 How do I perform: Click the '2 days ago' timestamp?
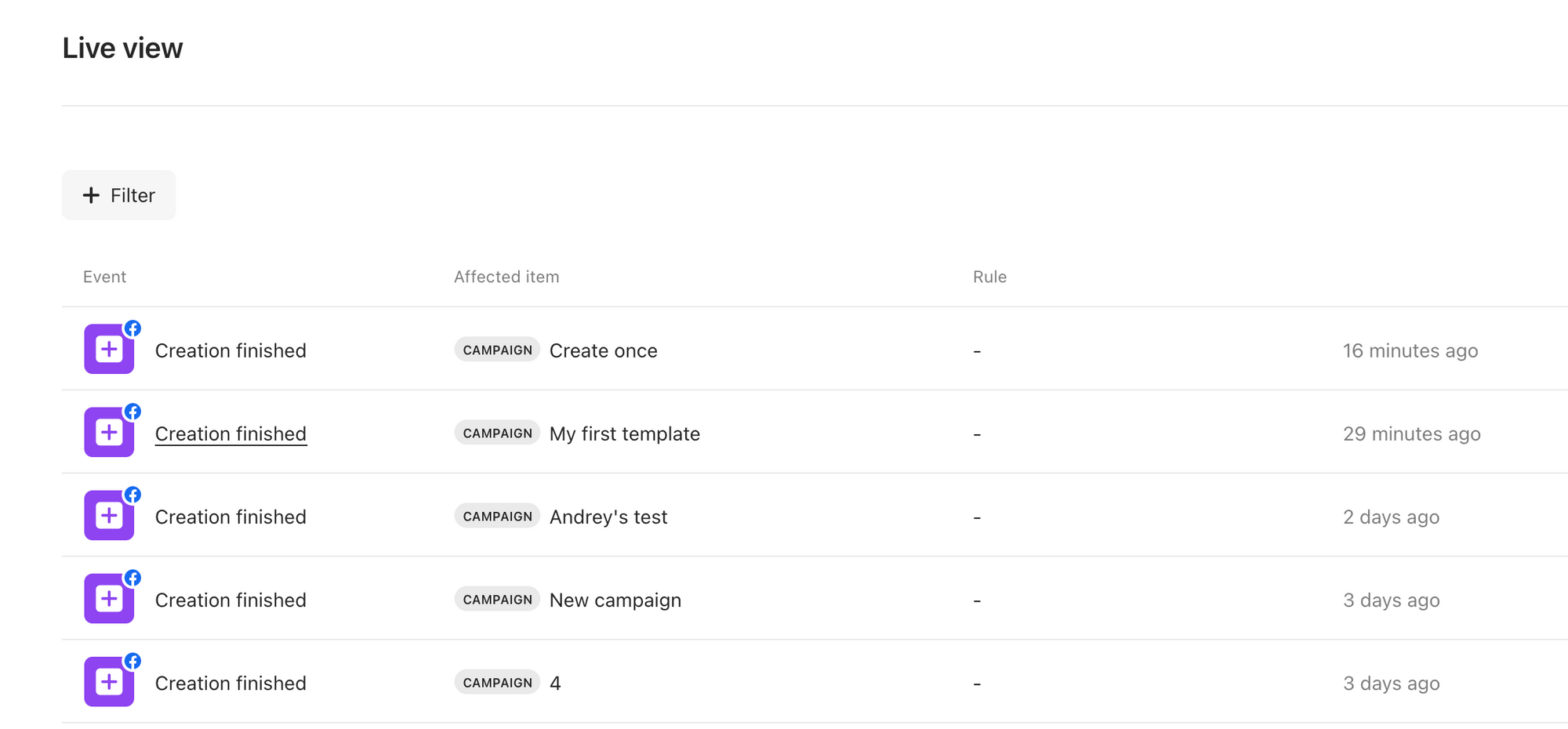(x=1392, y=517)
